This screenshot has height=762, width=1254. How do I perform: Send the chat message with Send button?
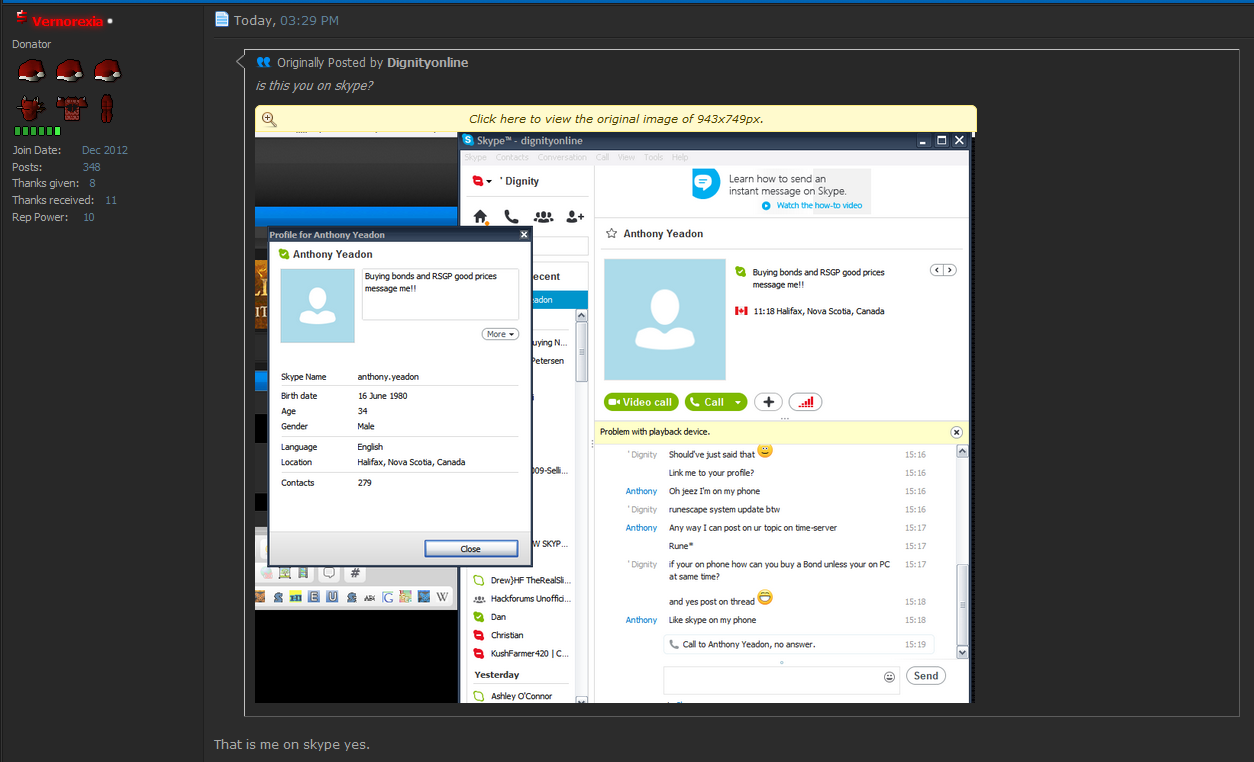tap(926, 676)
